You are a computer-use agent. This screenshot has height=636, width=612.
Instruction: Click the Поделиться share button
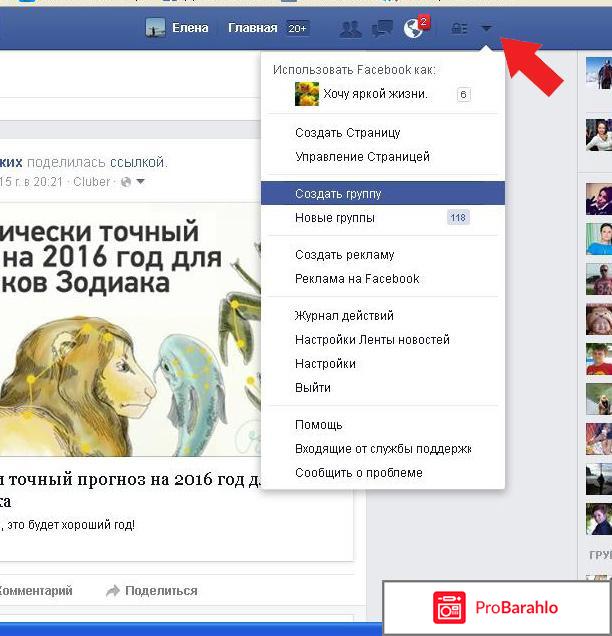pyautogui.click(x=151, y=591)
